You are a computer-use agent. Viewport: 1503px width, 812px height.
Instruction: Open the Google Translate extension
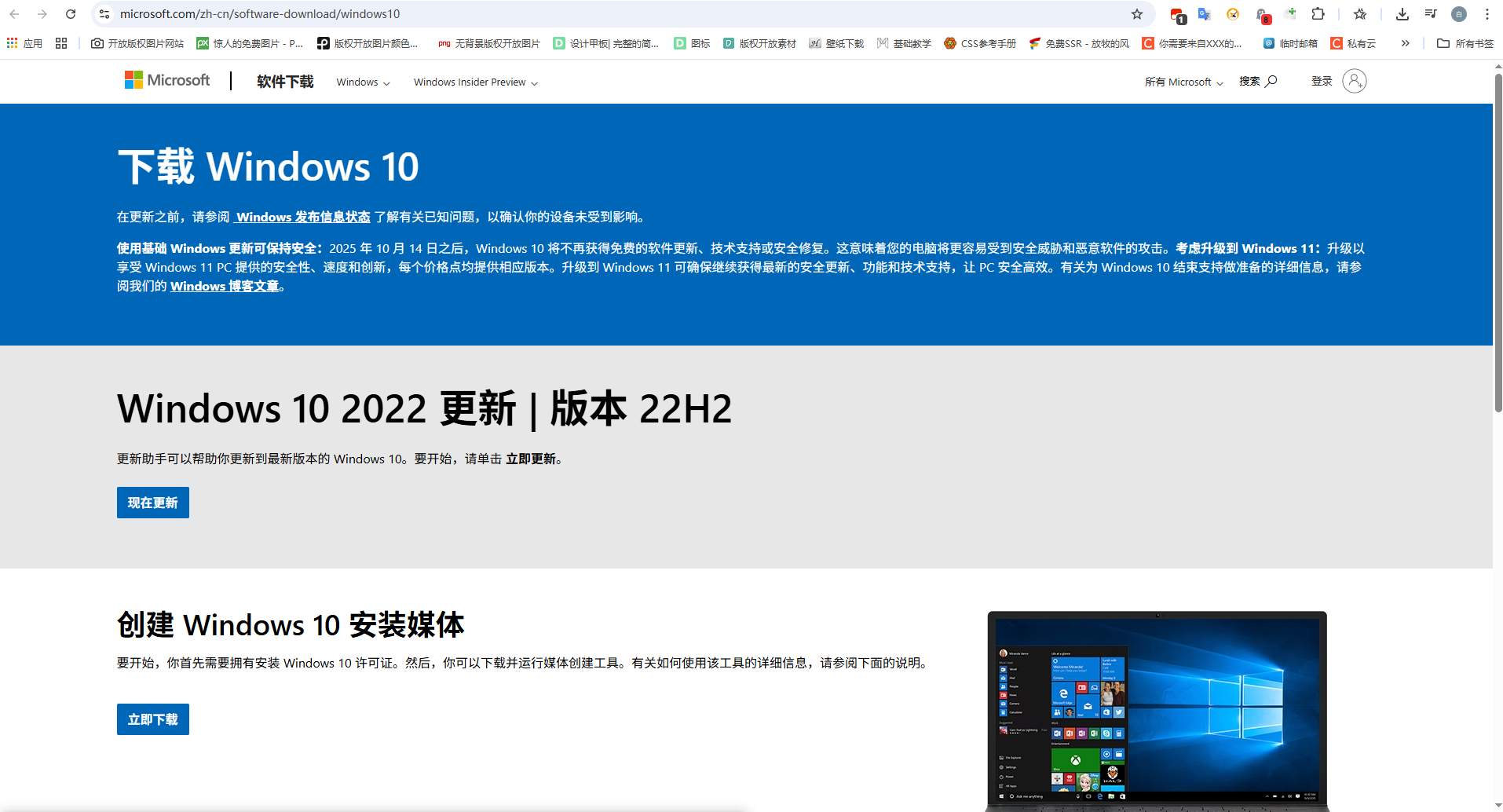(x=1204, y=14)
